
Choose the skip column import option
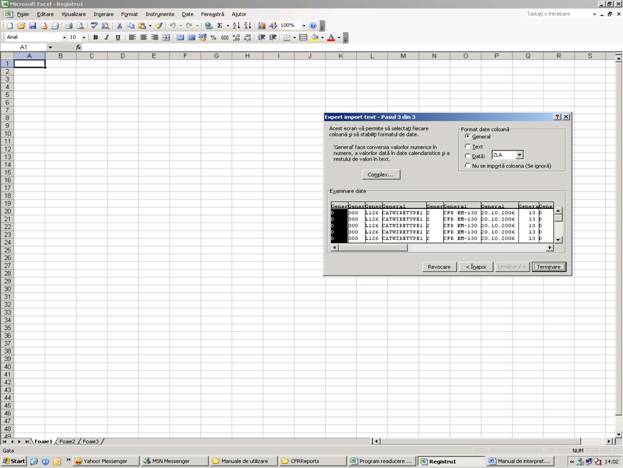point(467,166)
